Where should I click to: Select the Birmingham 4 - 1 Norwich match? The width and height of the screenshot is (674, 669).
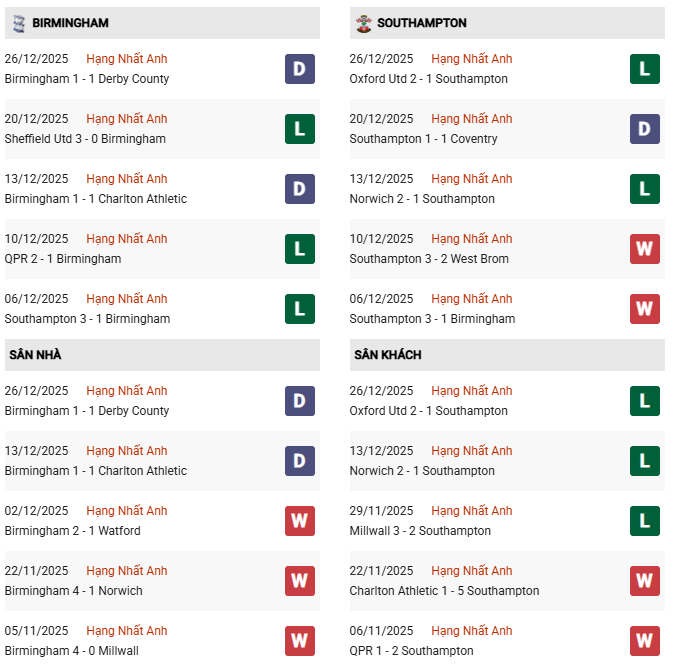tap(74, 591)
